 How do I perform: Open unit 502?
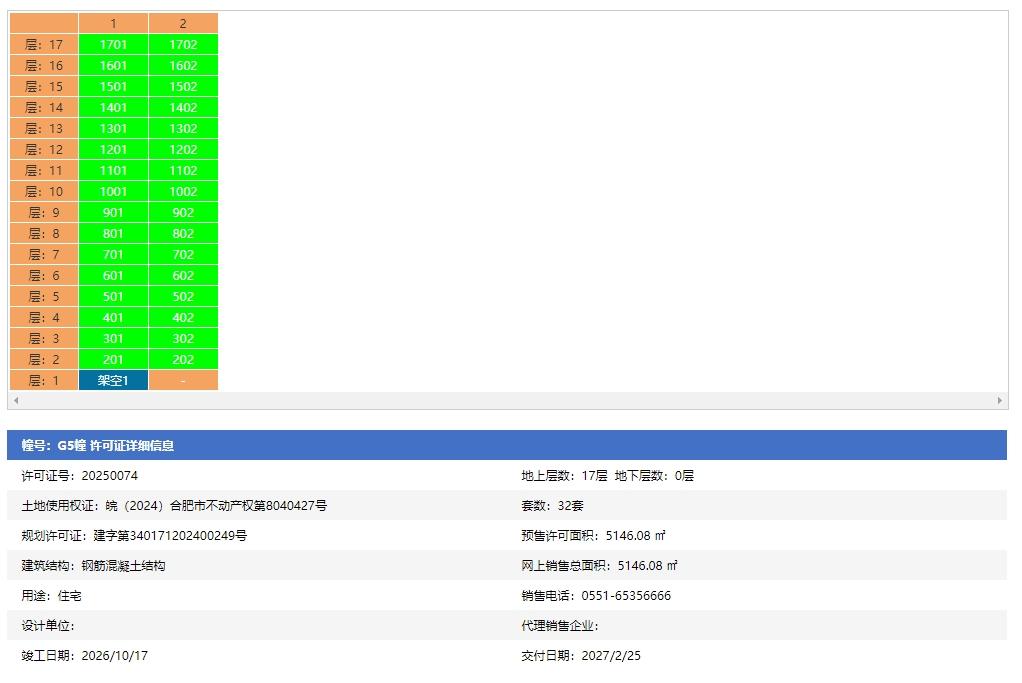coord(183,297)
